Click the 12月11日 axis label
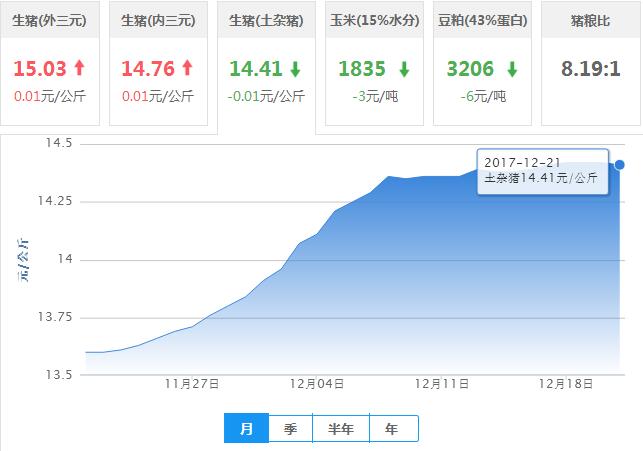Viewport: 643px width, 451px height. click(442, 384)
